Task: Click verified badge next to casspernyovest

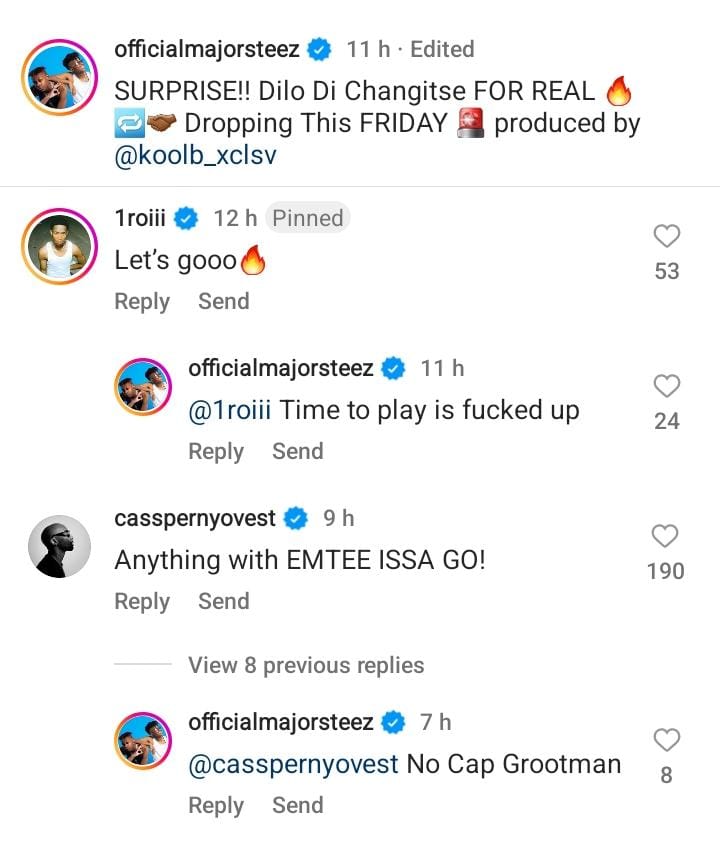Action: (296, 518)
